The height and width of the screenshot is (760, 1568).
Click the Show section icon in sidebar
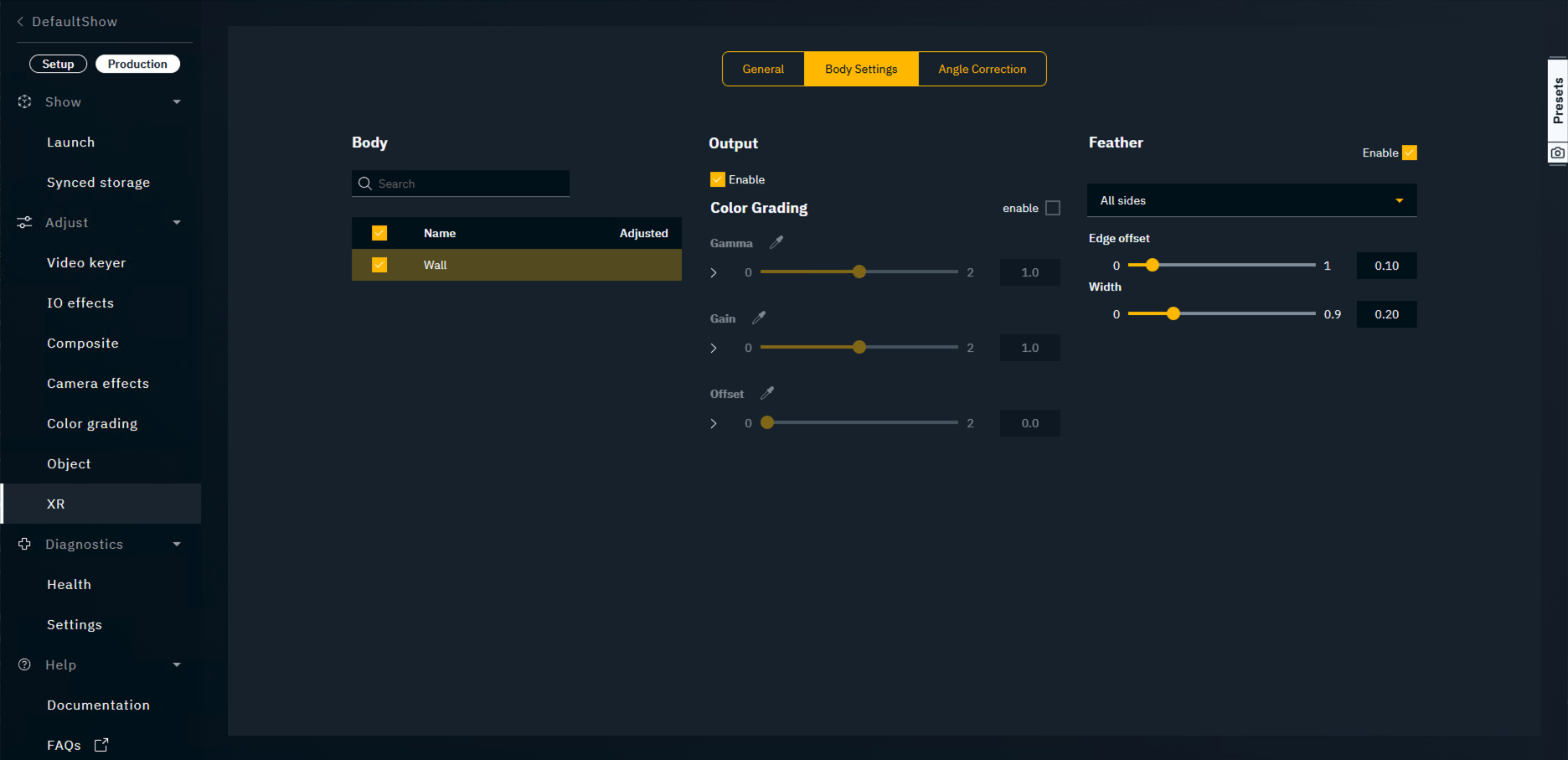point(25,101)
